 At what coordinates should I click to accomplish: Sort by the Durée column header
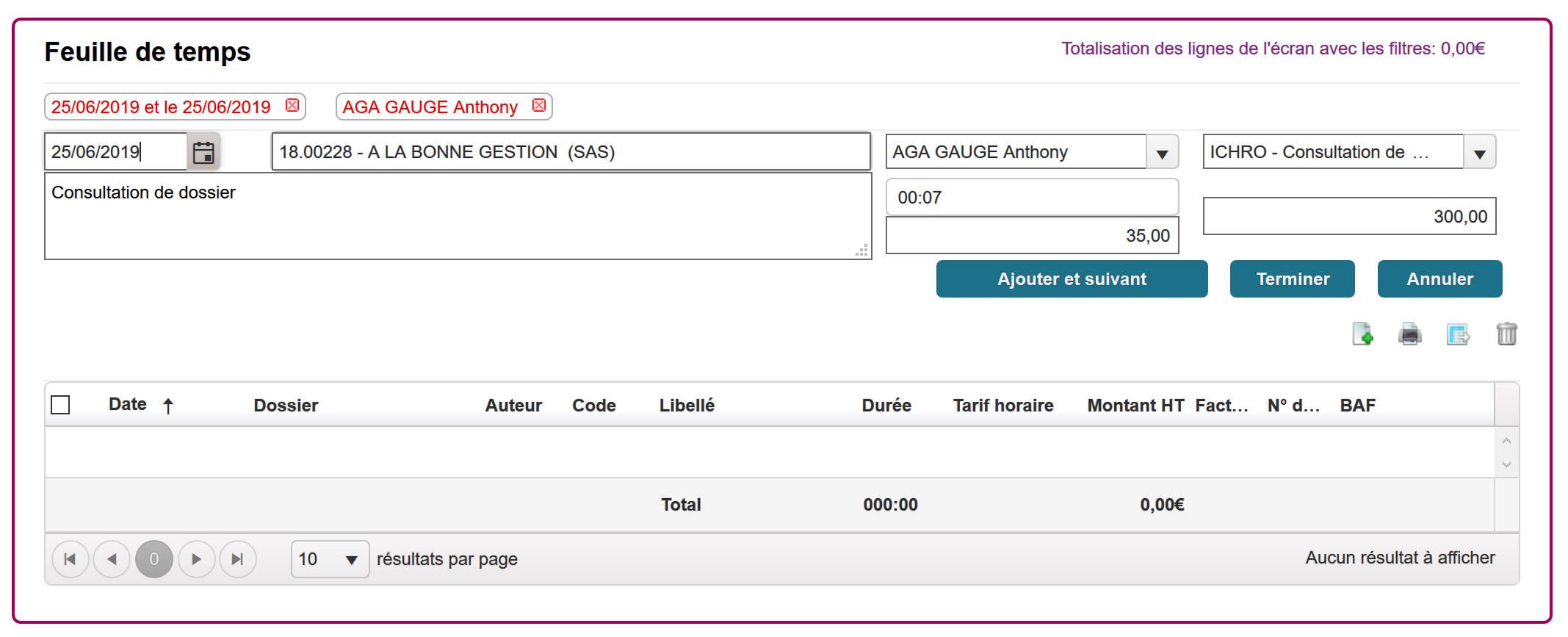pyautogui.click(x=886, y=405)
